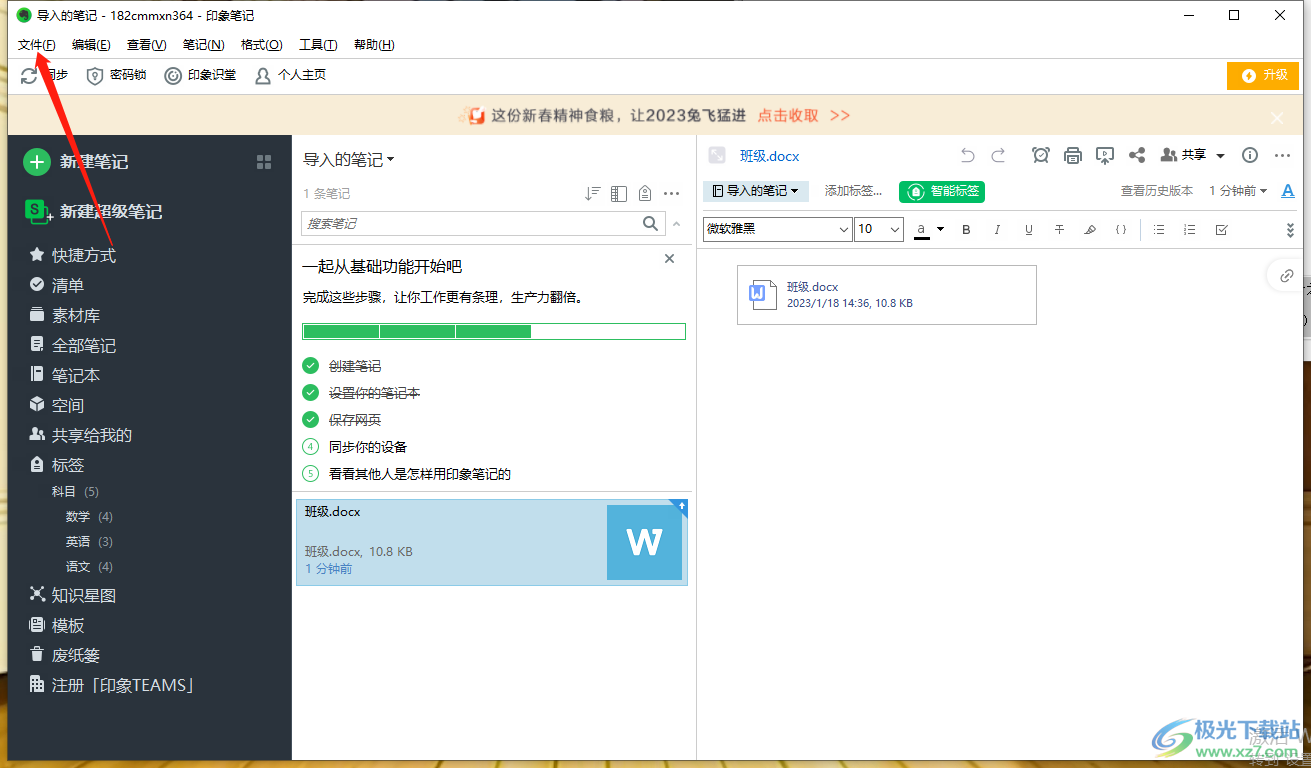The width and height of the screenshot is (1311, 768).
Task: Open the 导入的笔记 notebook title dropdown
Action: pos(349,160)
